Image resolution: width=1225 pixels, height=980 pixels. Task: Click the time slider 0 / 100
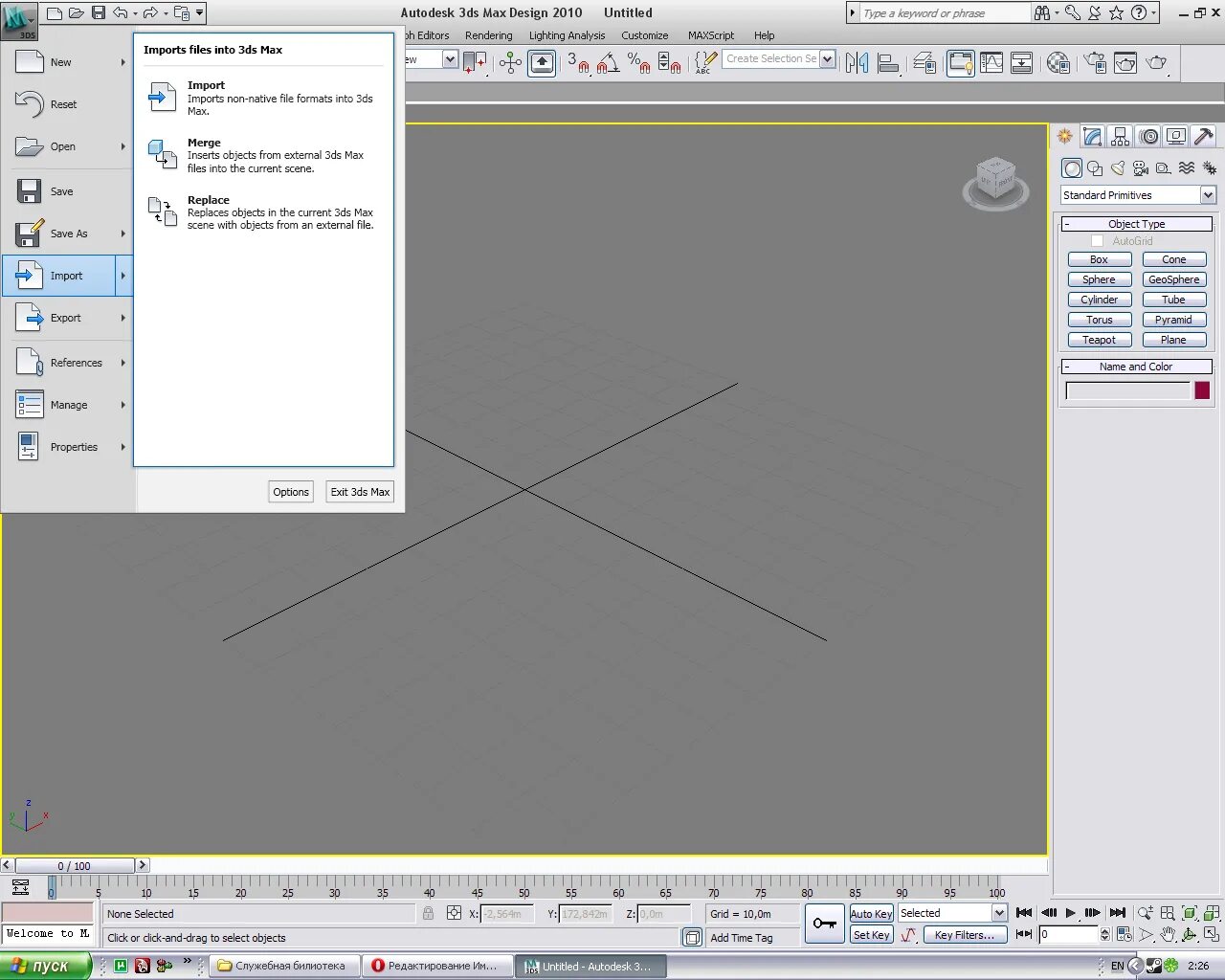tap(75, 866)
